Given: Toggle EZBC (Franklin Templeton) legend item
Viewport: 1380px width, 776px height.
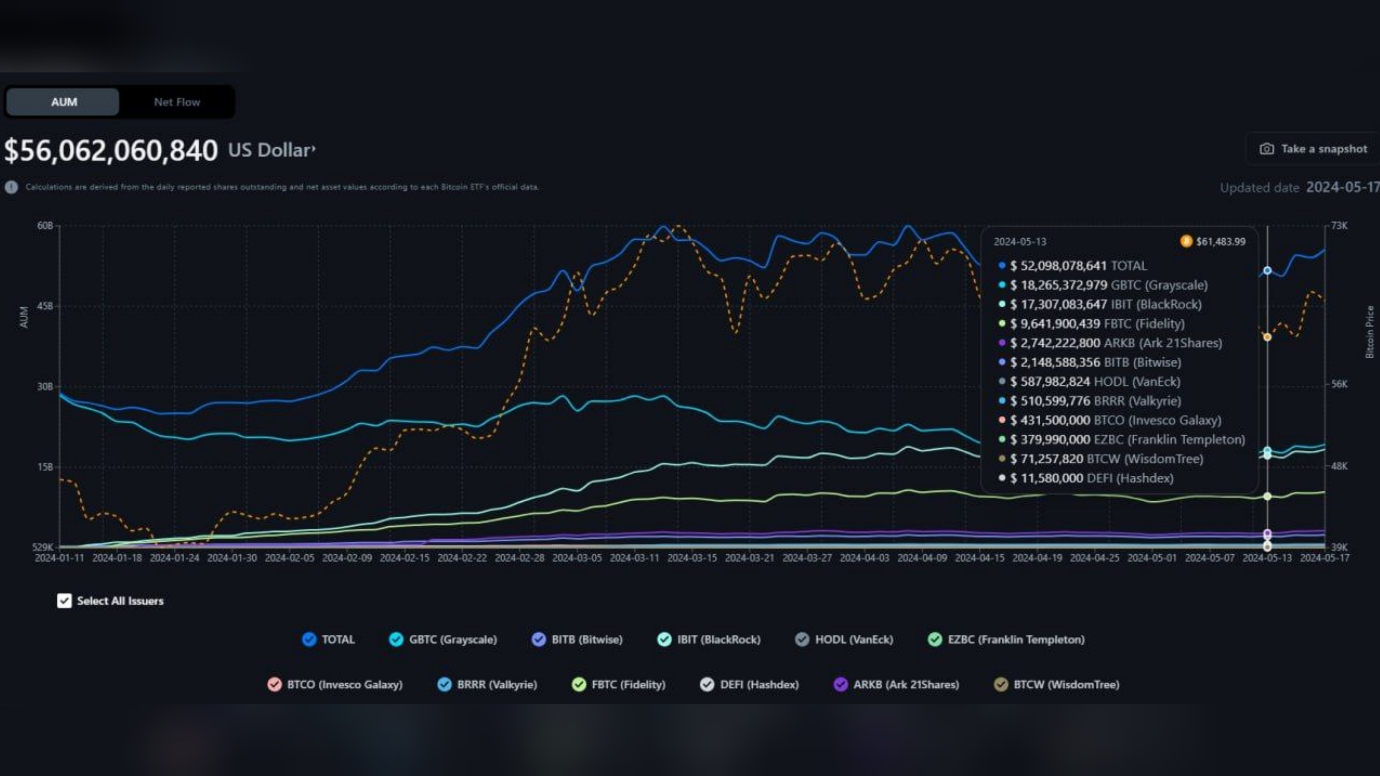Looking at the screenshot, I should click(935, 640).
